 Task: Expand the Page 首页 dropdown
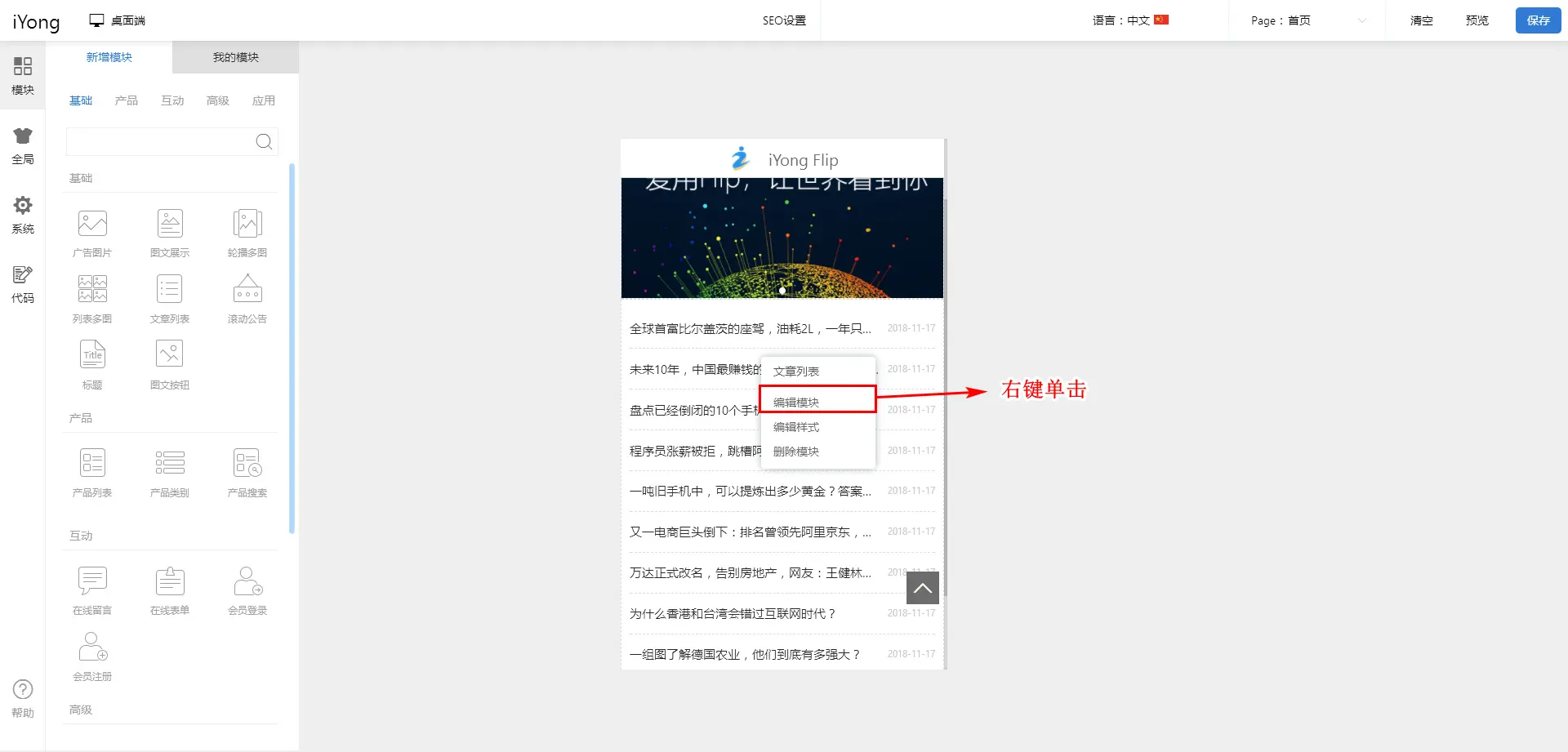pyautogui.click(x=1307, y=20)
